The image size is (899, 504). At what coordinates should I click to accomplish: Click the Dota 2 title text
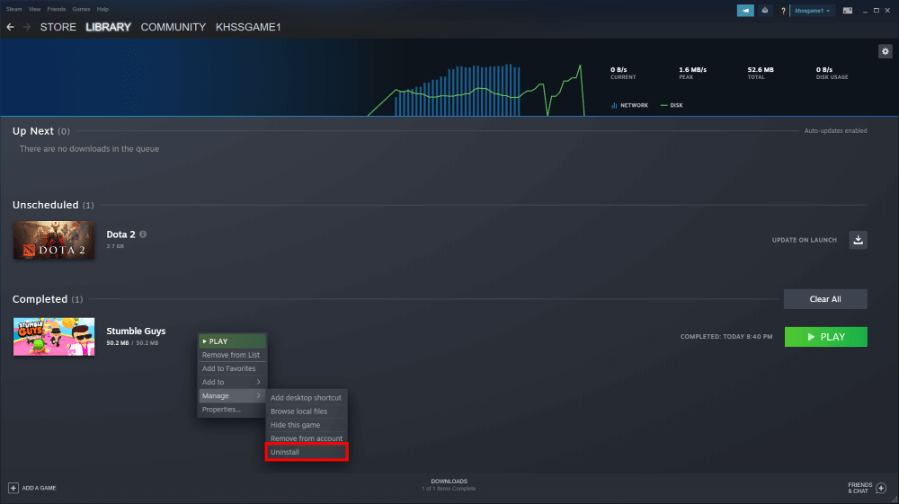click(x=121, y=234)
